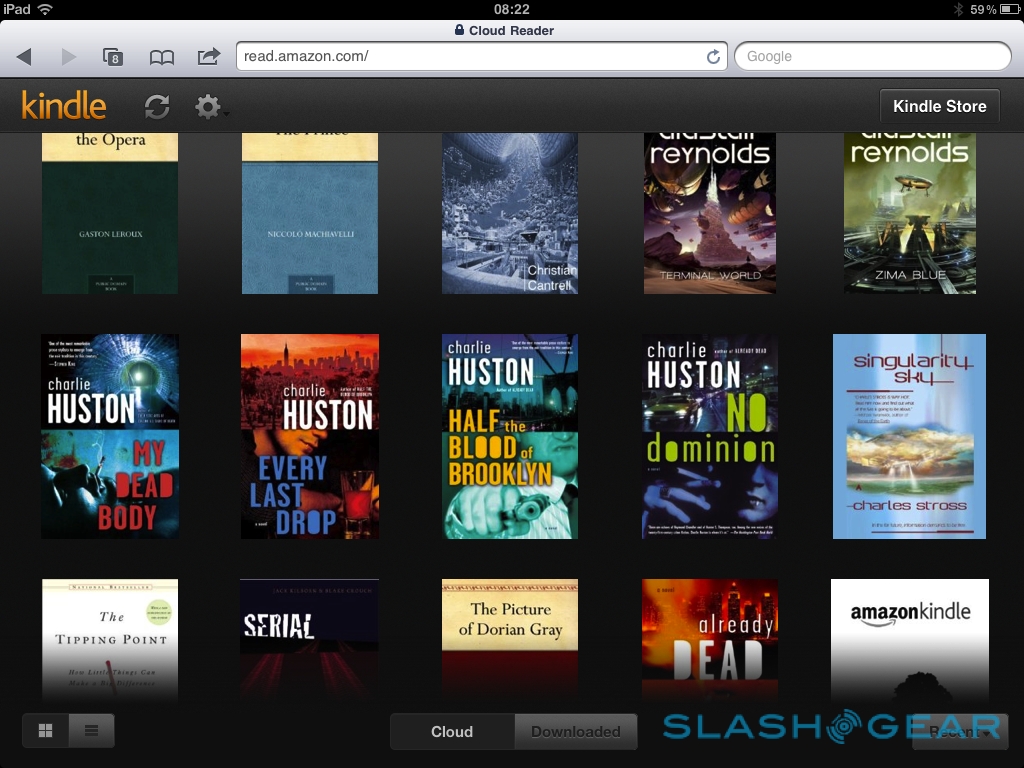The width and height of the screenshot is (1024, 768).
Task: Tap the Safari share icon
Action: 209,56
